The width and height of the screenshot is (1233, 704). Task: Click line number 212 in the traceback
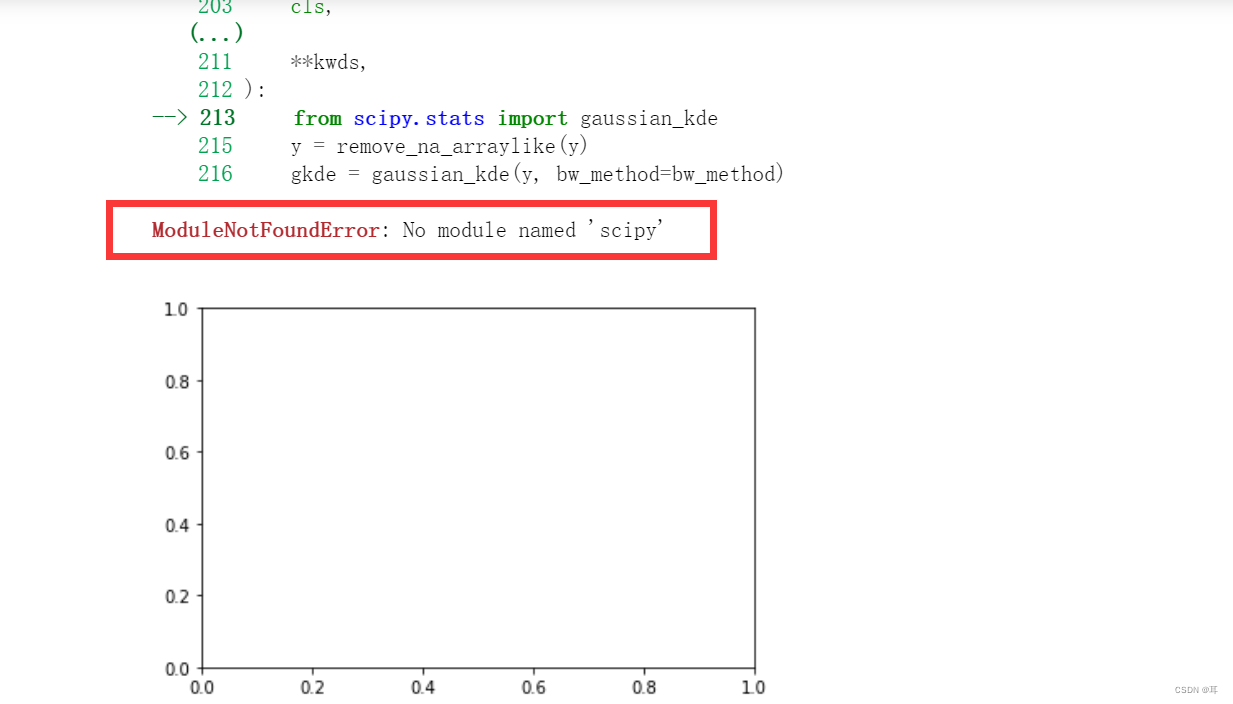(215, 89)
